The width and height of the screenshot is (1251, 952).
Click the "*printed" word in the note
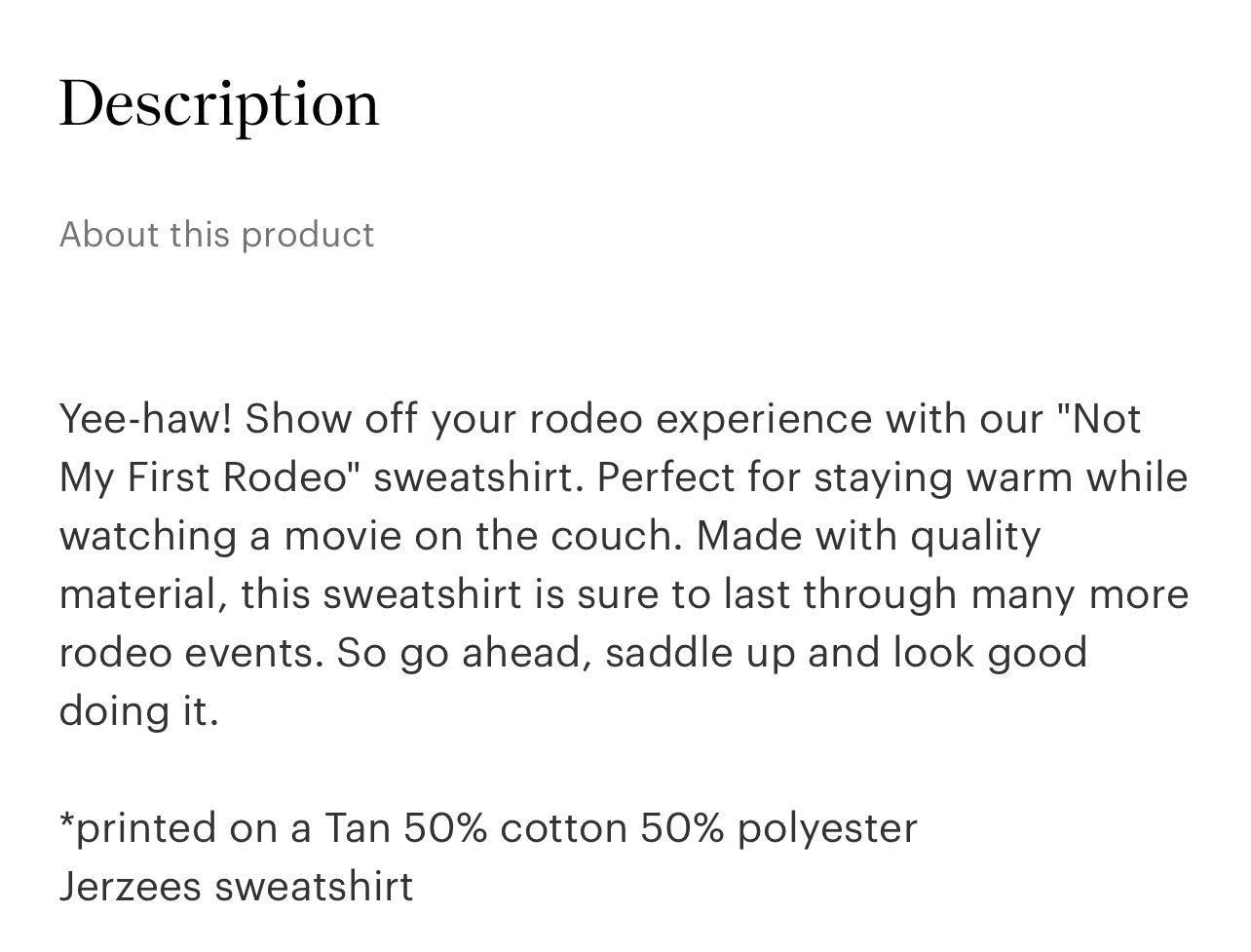tap(137, 828)
